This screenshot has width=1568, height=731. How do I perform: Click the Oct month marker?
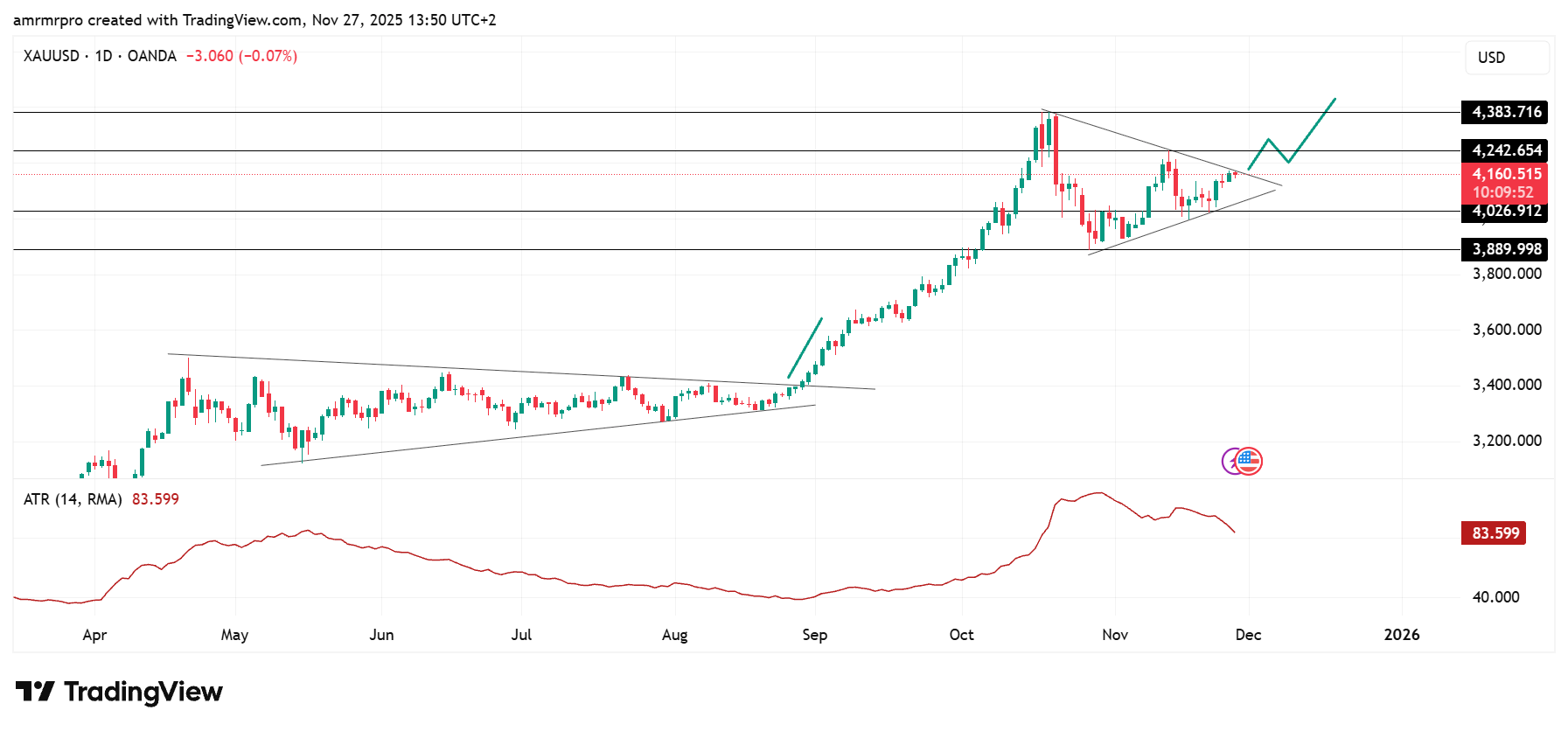961,635
